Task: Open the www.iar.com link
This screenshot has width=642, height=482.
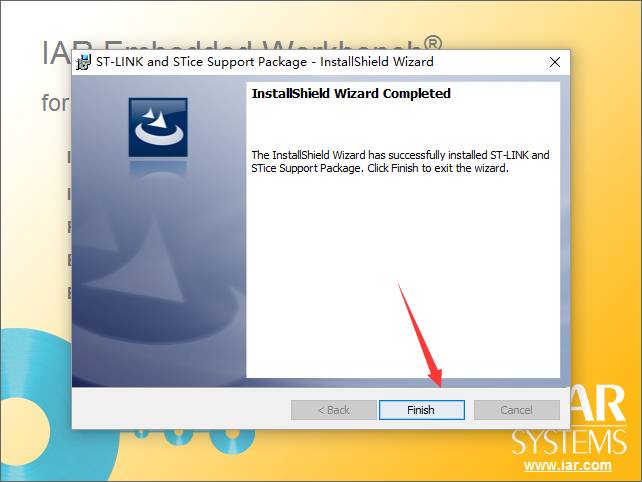Action: (567, 466)
